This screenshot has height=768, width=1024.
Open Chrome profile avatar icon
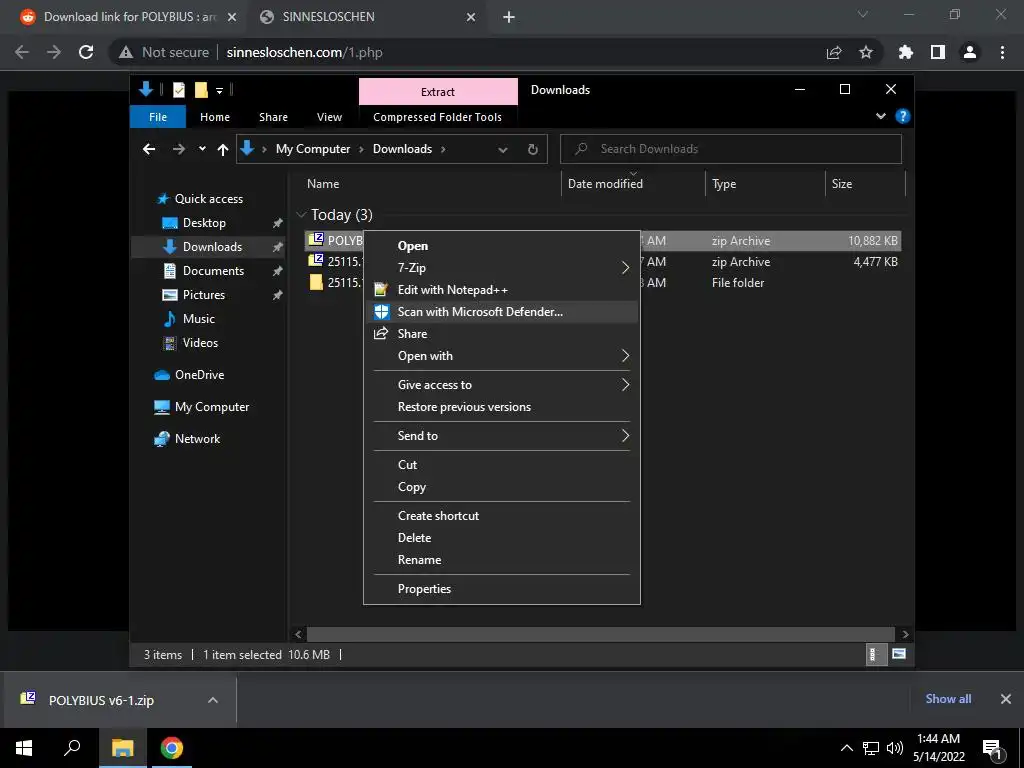(970, 52)
